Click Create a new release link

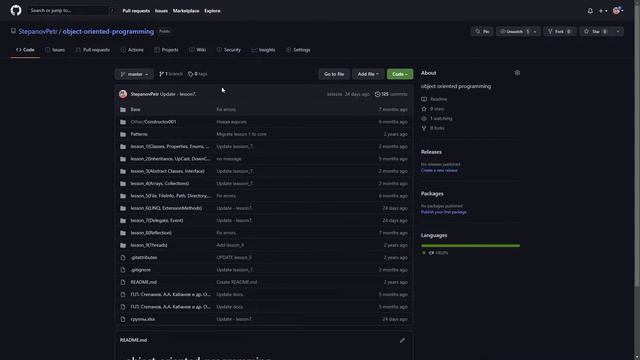[x=439, y=171]
